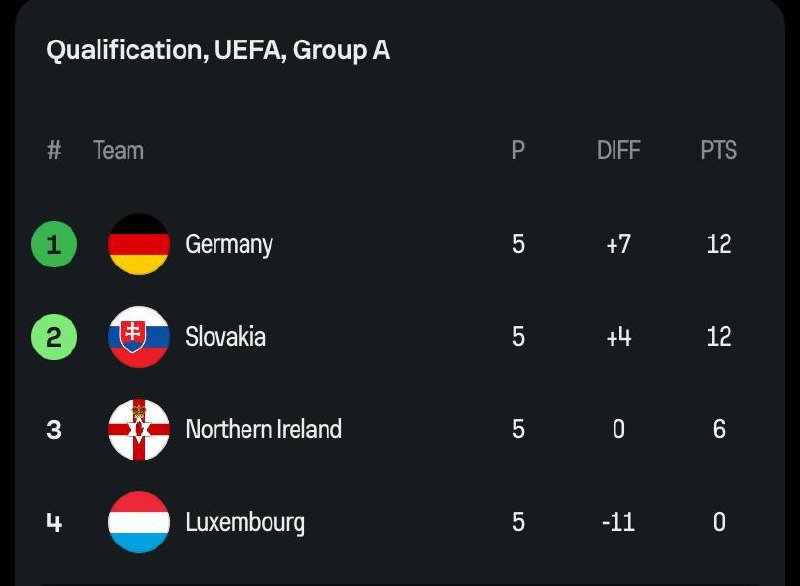Screen dimensions: 800x586
Task: Click the green rank 1 badge
Action: coord(54,244)
